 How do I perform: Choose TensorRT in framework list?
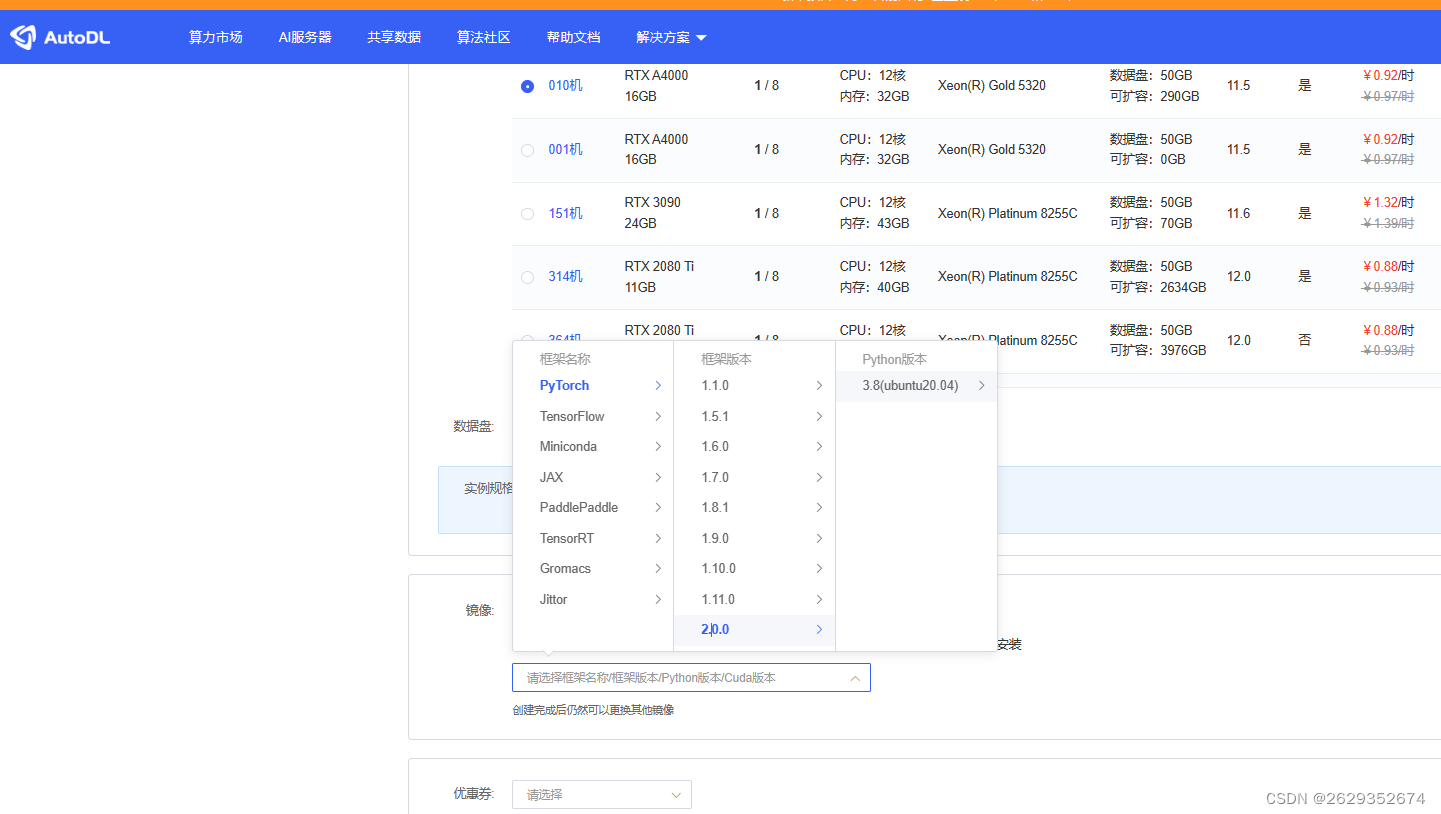[x=593, y=538]
